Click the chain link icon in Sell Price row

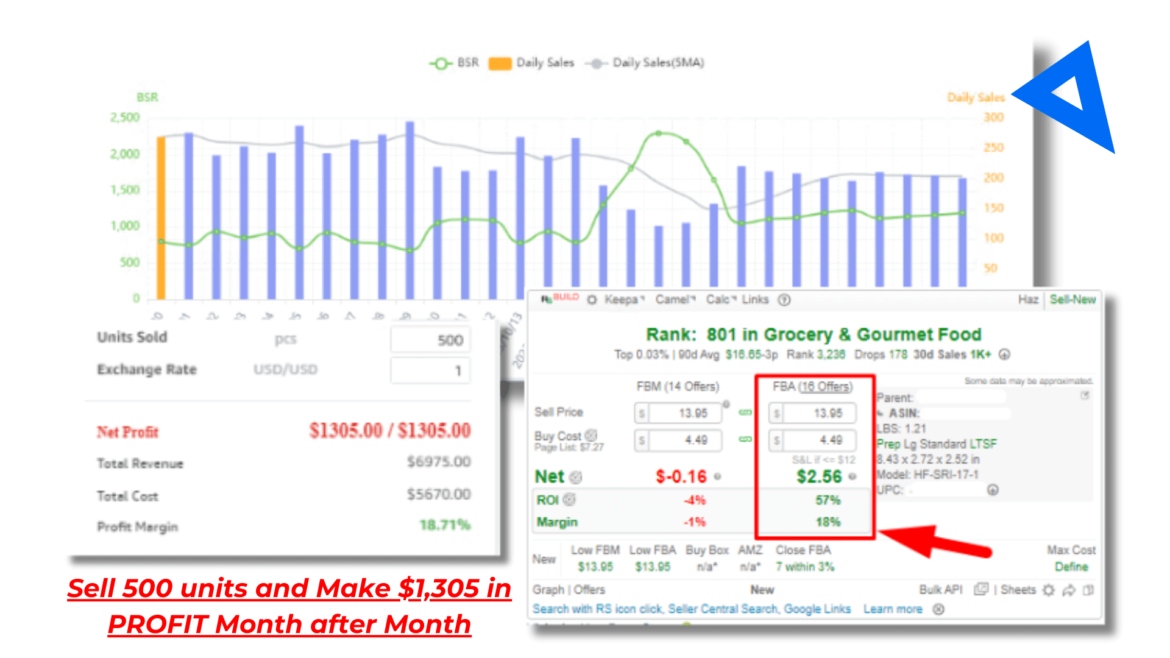click(744, 413)
